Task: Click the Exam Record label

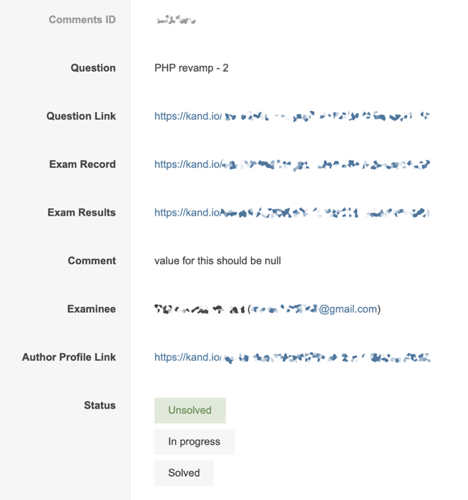Action: (83, 164)
